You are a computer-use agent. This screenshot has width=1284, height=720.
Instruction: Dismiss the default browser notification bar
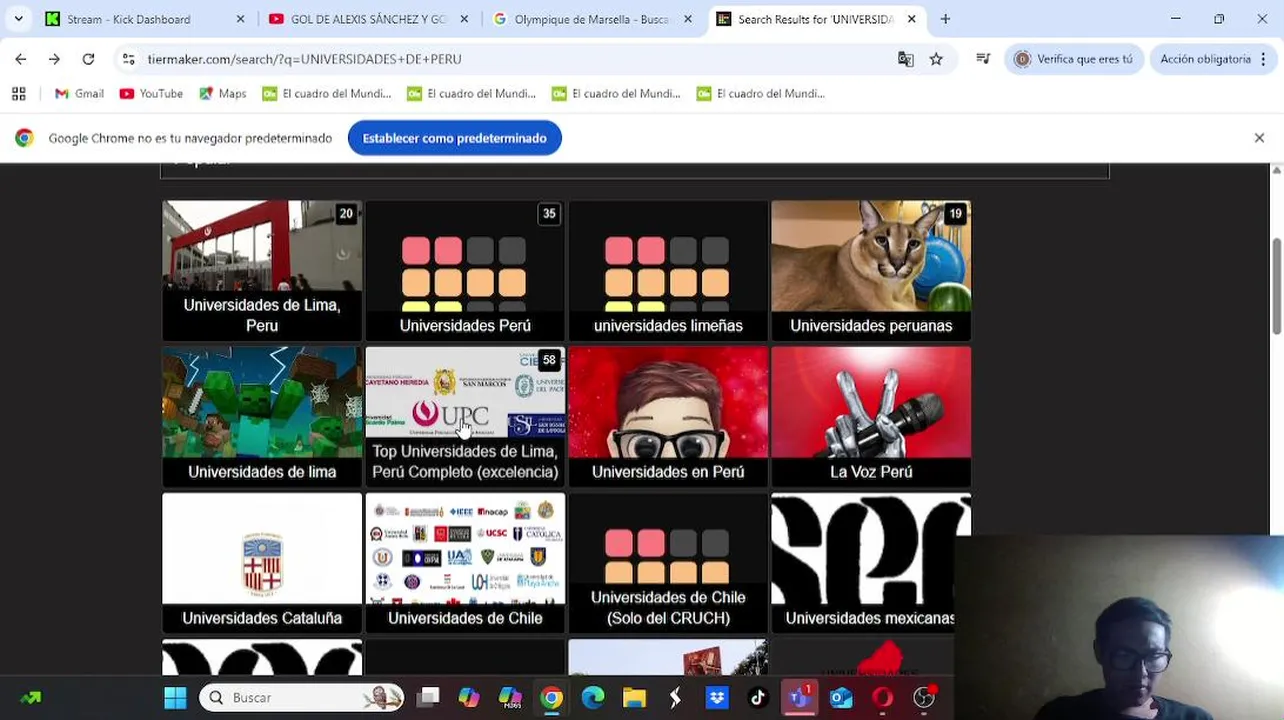click(x=1259, y=138)
